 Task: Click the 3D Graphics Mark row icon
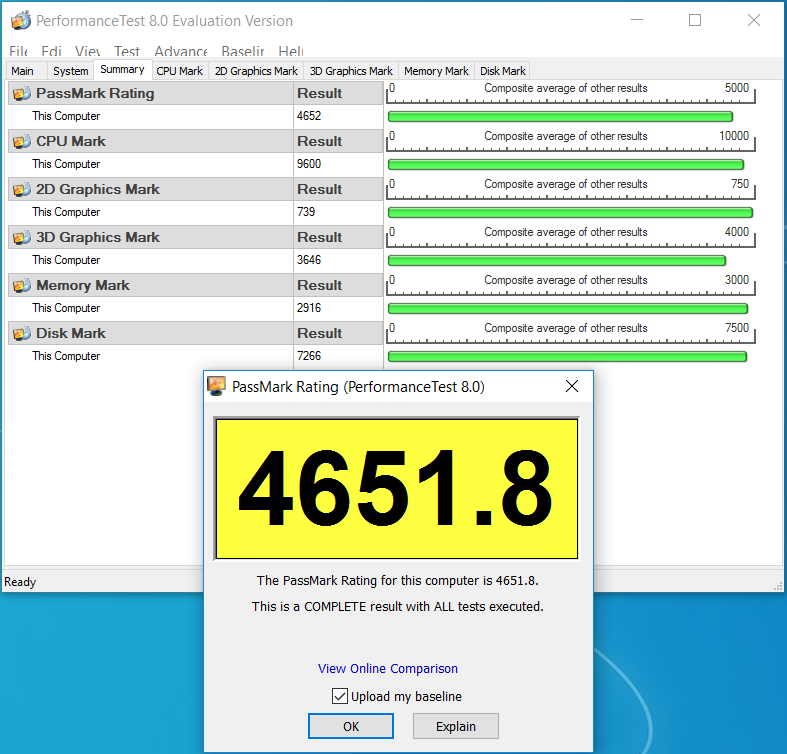[22, 237]
